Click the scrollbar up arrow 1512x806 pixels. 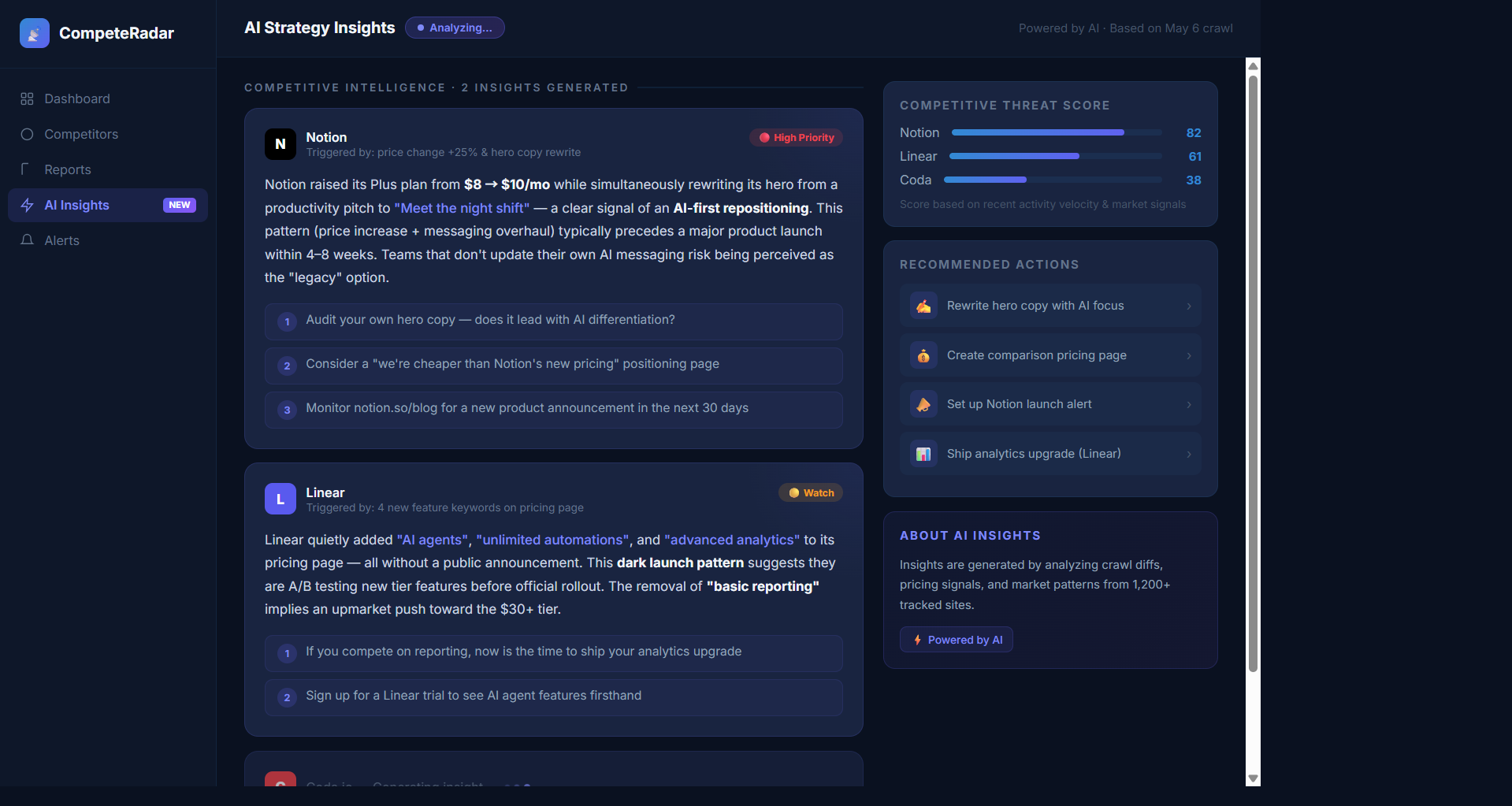pos(1253,66)
